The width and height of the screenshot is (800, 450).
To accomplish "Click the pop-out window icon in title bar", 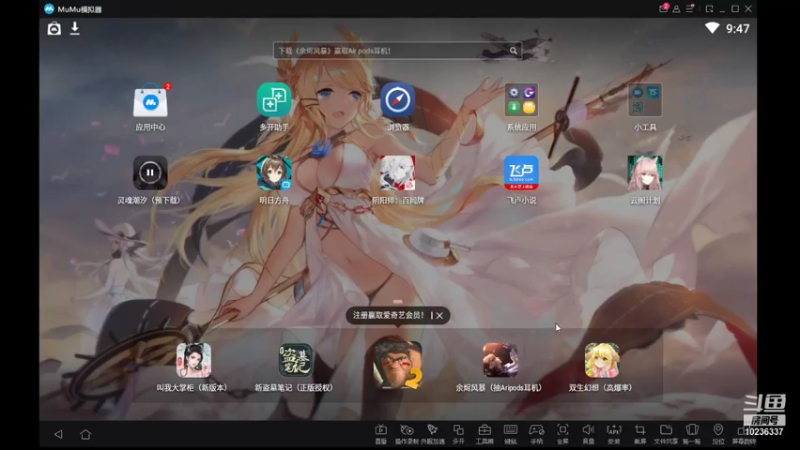I will [x=709, y=9].
